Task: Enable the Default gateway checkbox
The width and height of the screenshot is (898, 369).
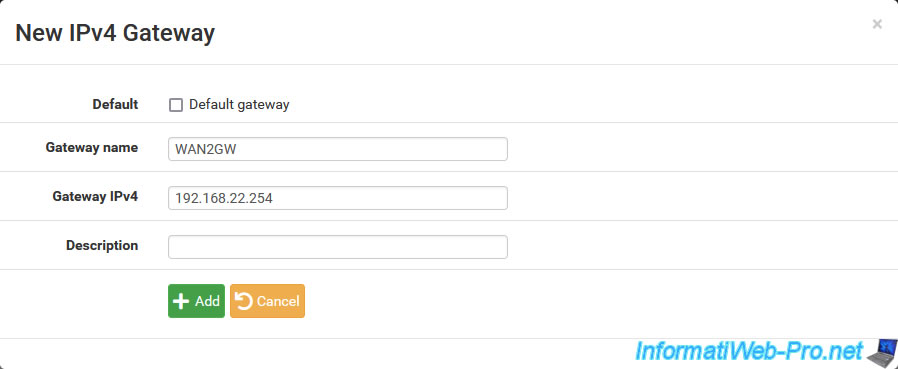Action: [x=176, y=105]
